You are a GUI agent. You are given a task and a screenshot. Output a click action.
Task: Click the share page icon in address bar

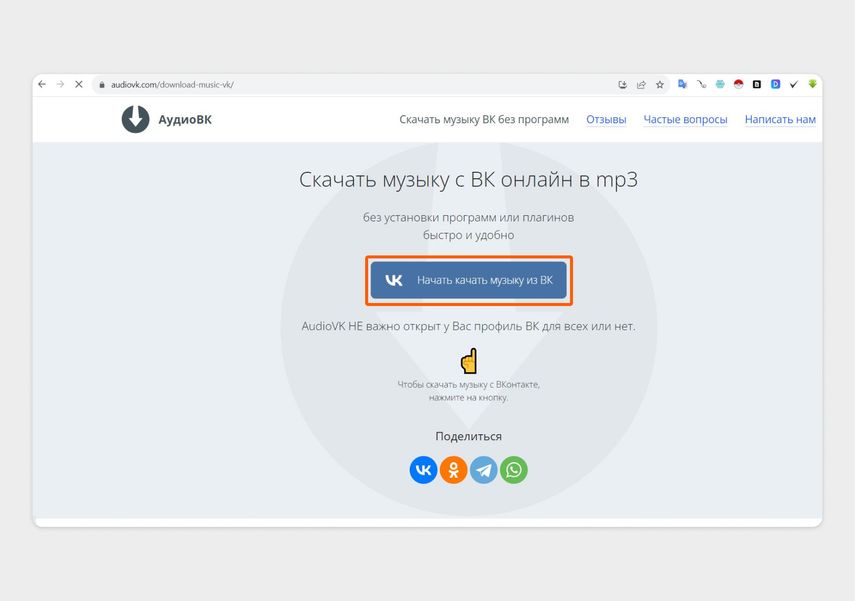(641, 85)
